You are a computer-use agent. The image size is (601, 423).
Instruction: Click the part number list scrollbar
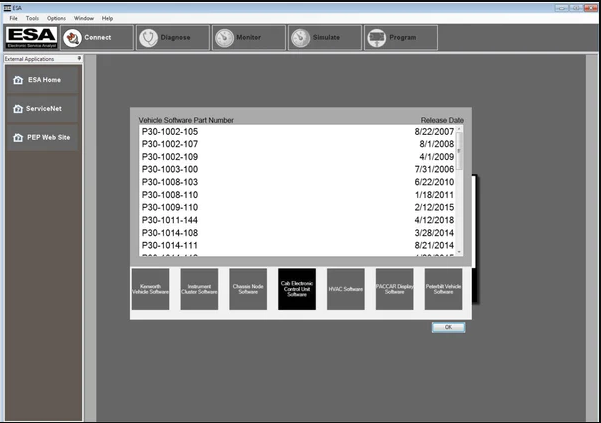459,190
